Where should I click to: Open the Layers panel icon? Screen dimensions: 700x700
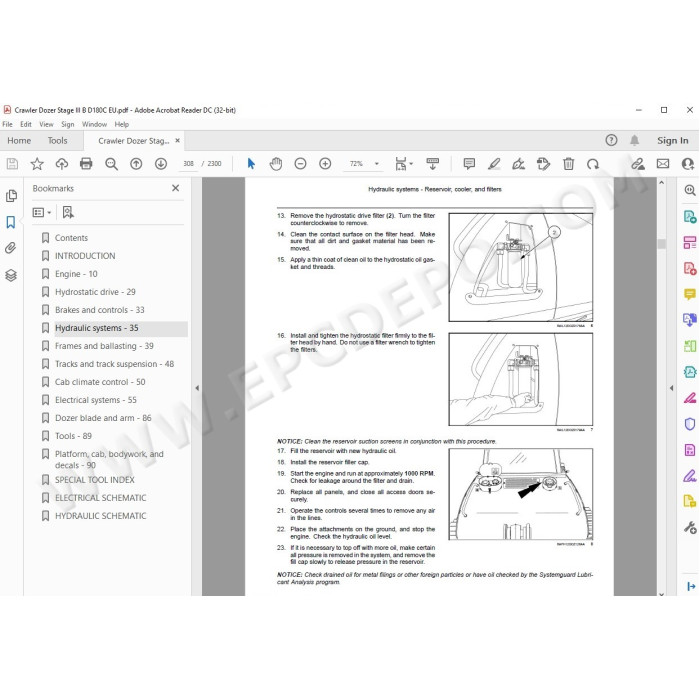pos(11,275)
